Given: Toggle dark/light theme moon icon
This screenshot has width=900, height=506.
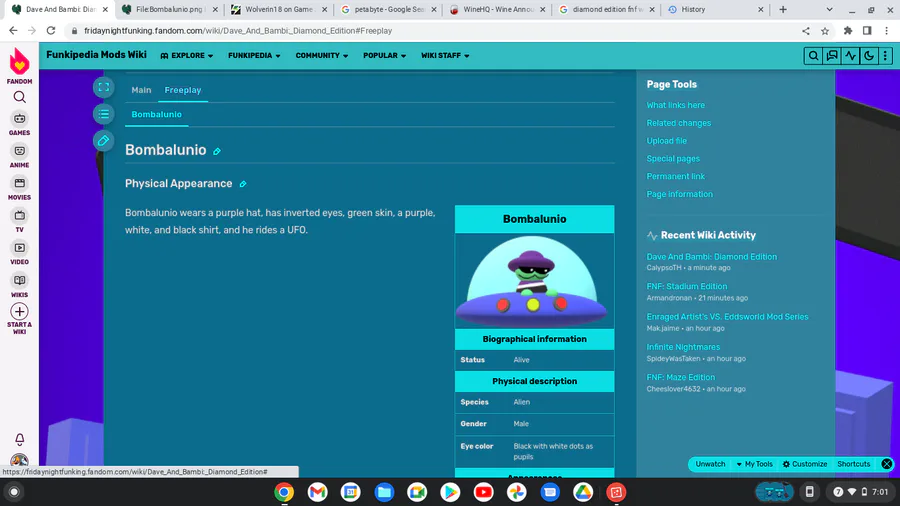Looking at the screenshot, I should point(868,56).
